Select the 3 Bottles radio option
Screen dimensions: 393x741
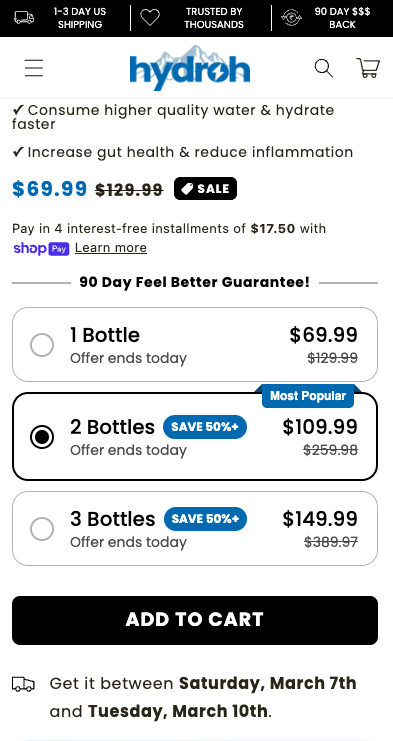42,529
